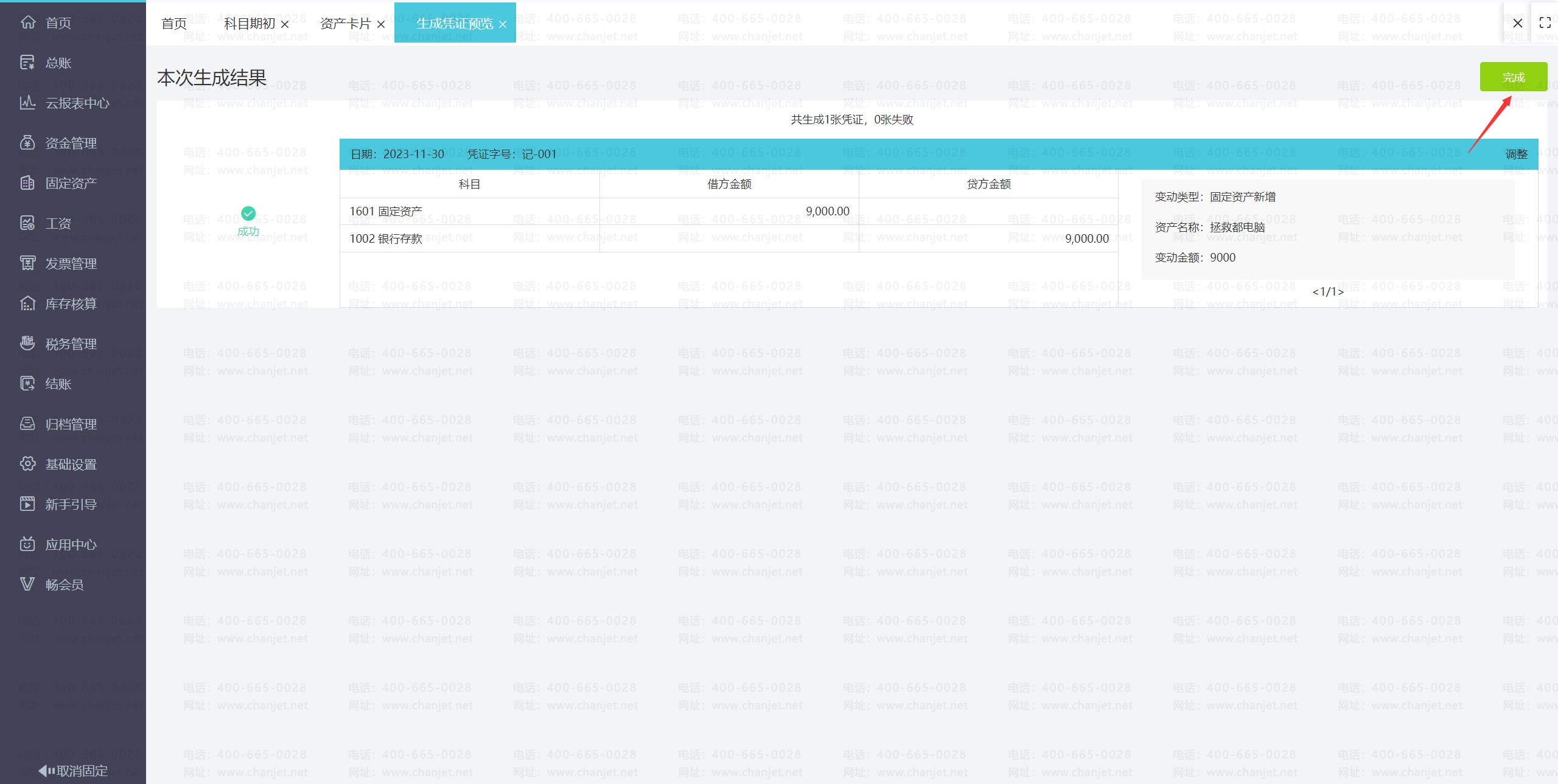
Task: Close the 生成凭证预览 tab
Action: coord(503,24)
